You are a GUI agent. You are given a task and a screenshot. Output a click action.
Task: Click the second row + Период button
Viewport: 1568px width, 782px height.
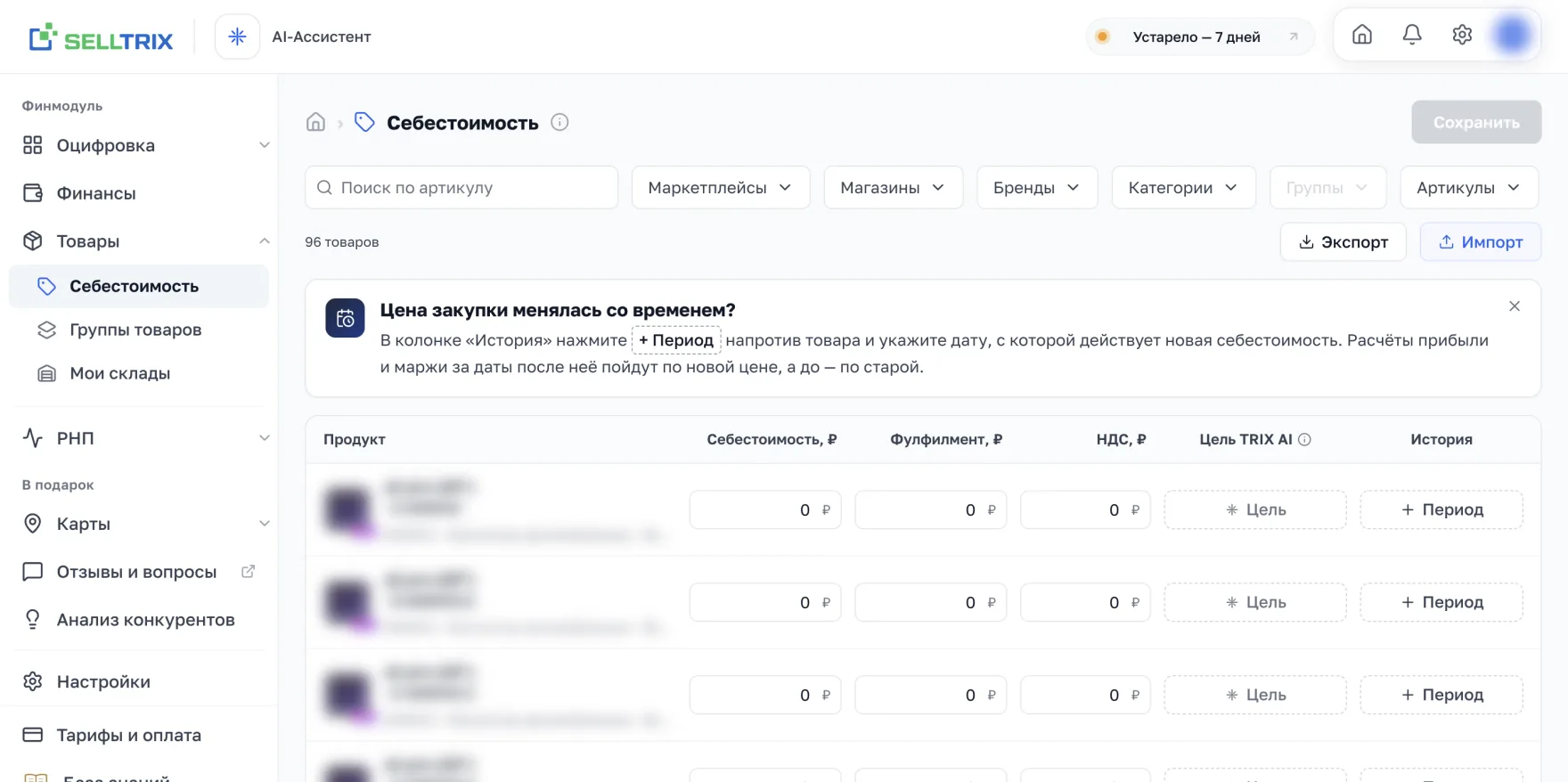(x=1441, y=603)
